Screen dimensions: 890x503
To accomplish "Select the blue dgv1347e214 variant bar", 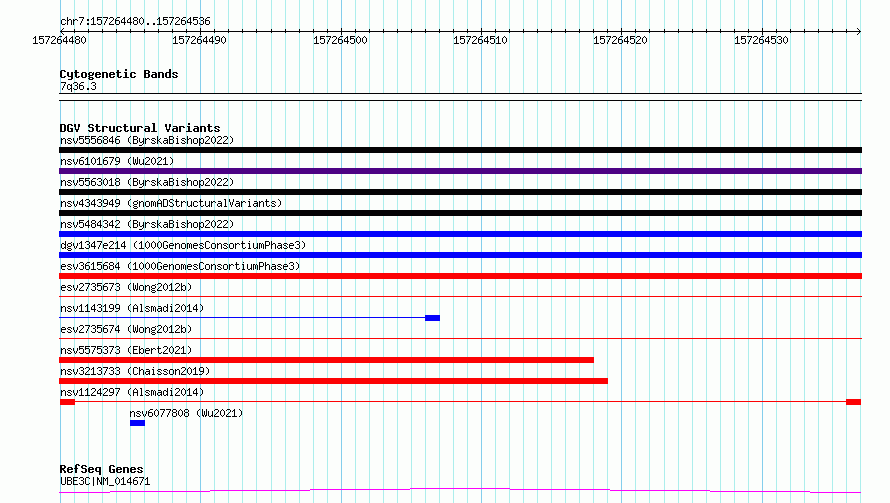I will pyautogui.click(x=460, y=255).
